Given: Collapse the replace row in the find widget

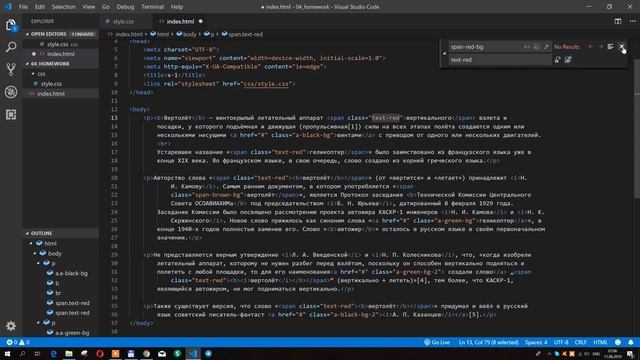Looking at the screenshot, I should [x=444, y=53].
